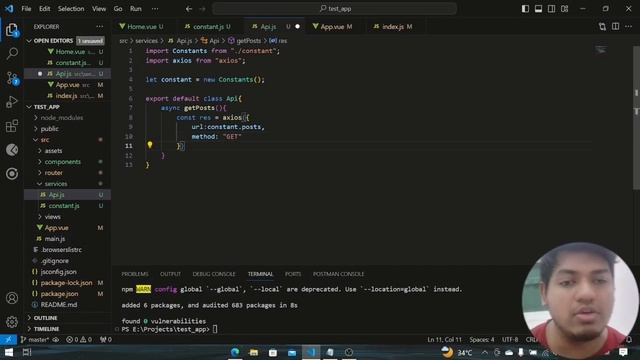Screen dimensions: 640x360
Task: Open File Explorer from taskbar
Action: pyautogui.click(x=254, y=352)
